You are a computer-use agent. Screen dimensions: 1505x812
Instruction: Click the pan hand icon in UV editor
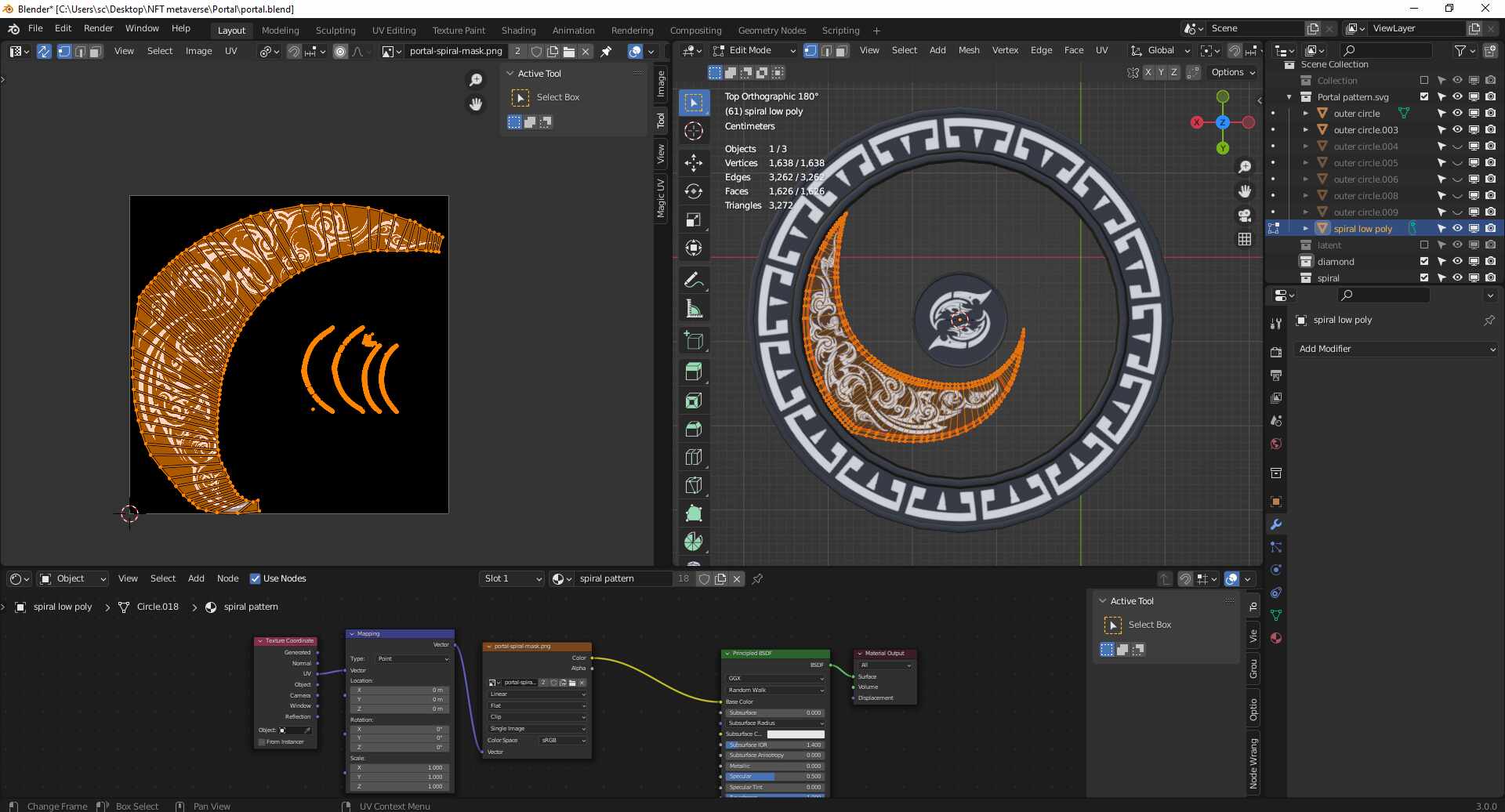476,104
